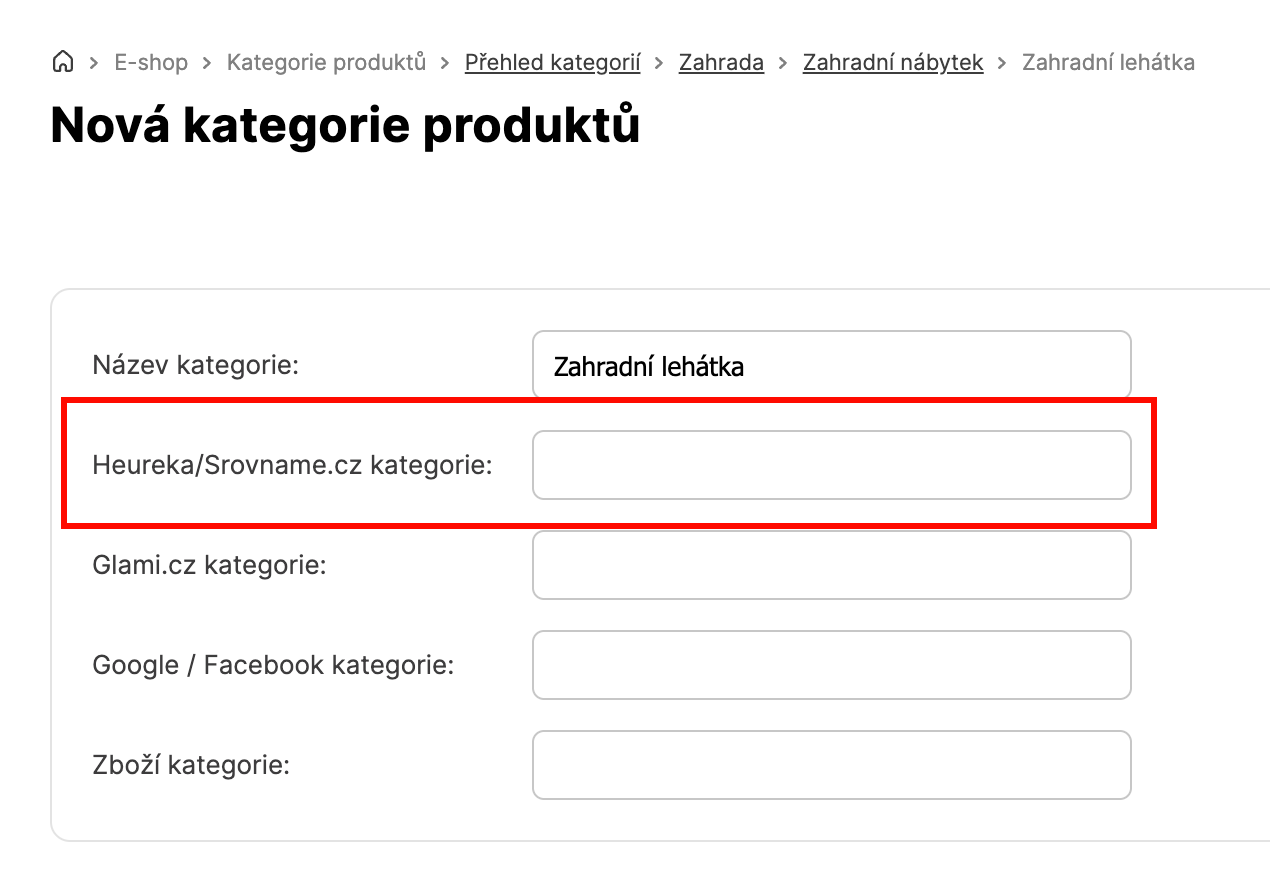Viewport: 1270px width, 896px height.
Task: Go to the Zahrada breadcrumb link
Action: coord(721,63)
